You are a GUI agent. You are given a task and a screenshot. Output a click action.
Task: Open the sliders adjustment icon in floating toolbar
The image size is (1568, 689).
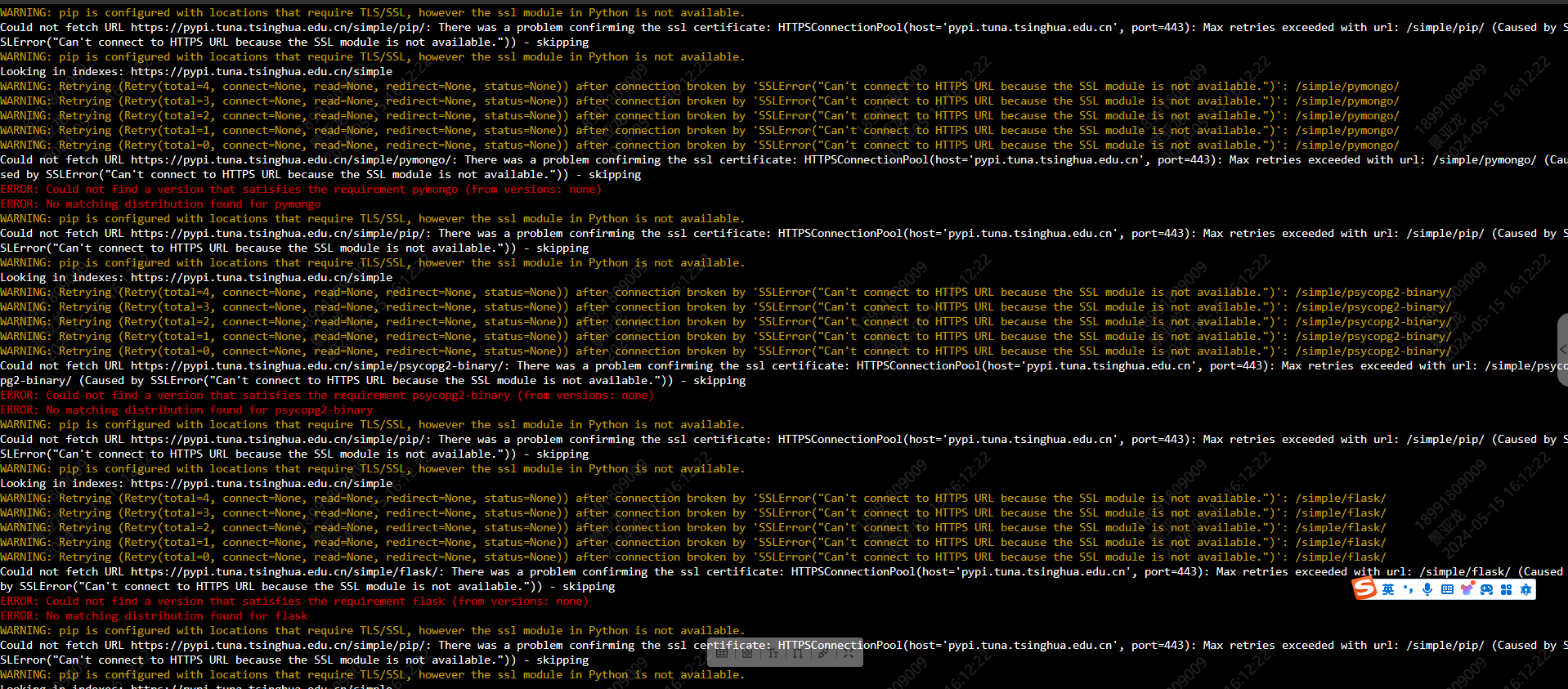click(798, 653)
